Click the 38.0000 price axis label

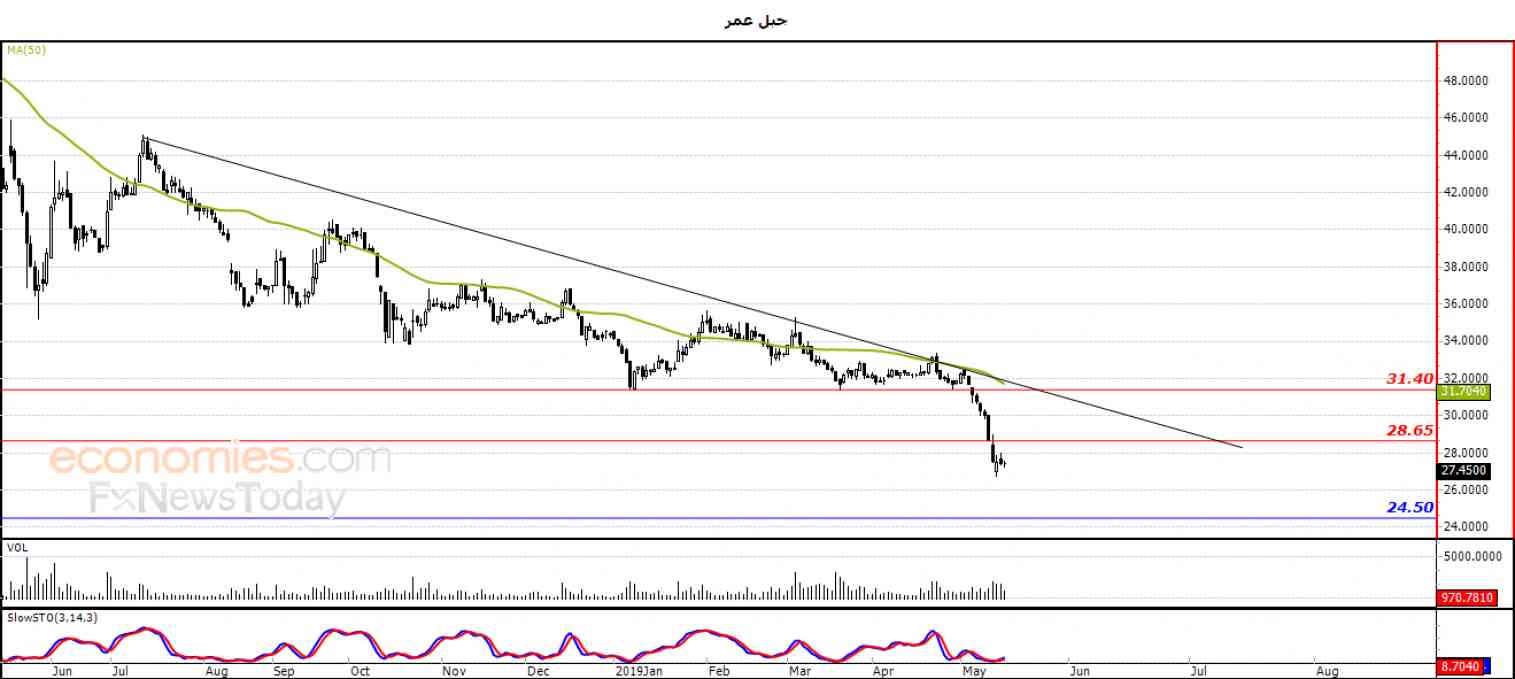click(x=1467, y=267)
